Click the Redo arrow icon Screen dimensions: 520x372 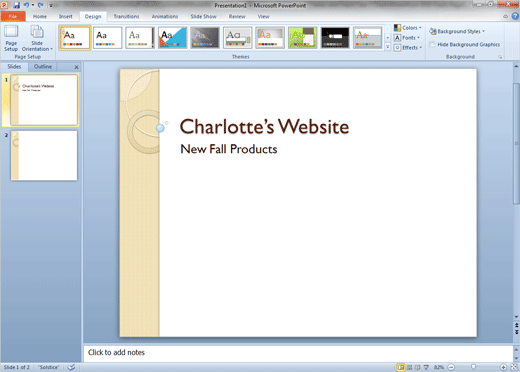pos(40,5)
